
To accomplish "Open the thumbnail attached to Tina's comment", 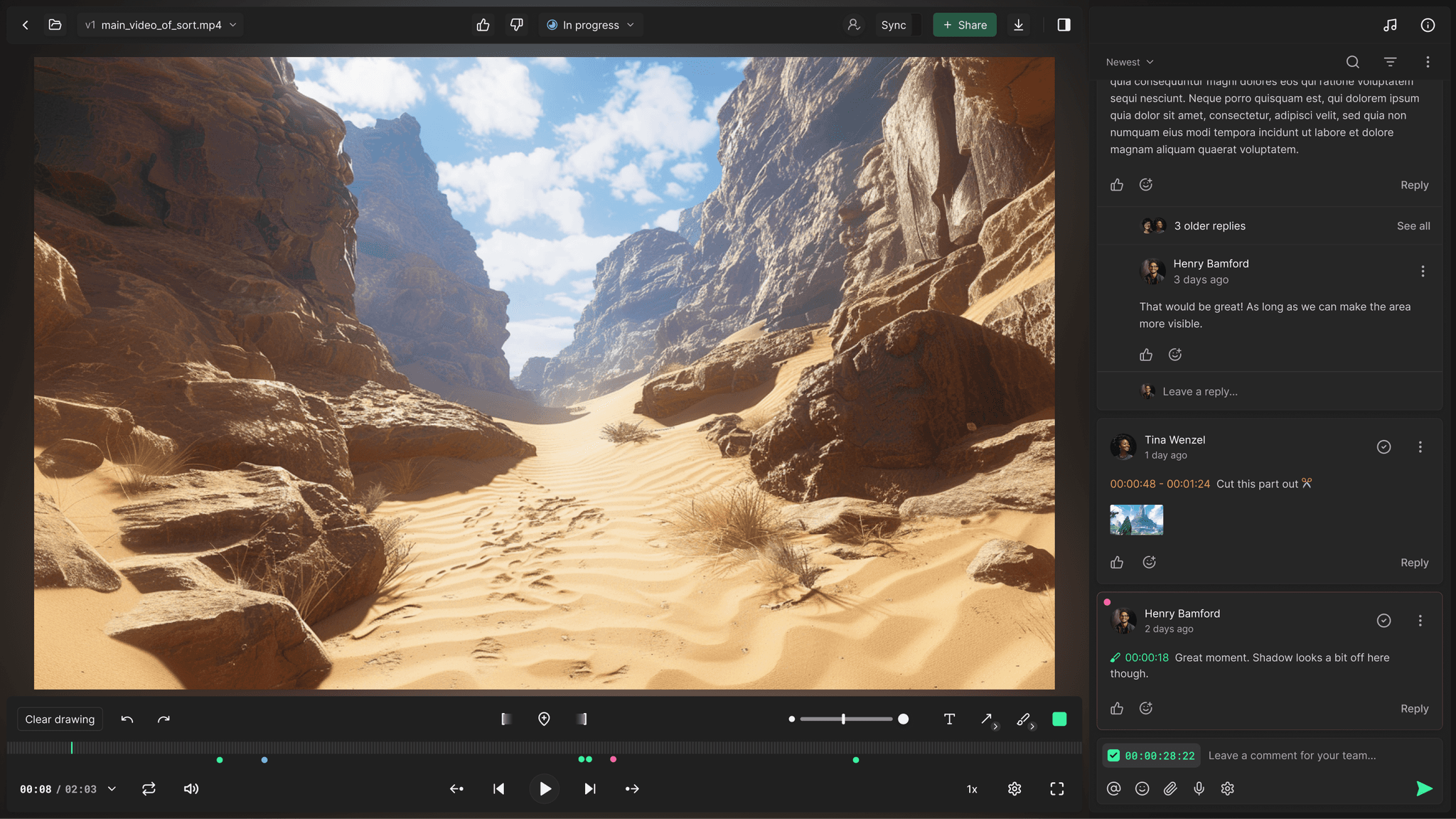I will pyautogui.click(x=1137, y=520).
